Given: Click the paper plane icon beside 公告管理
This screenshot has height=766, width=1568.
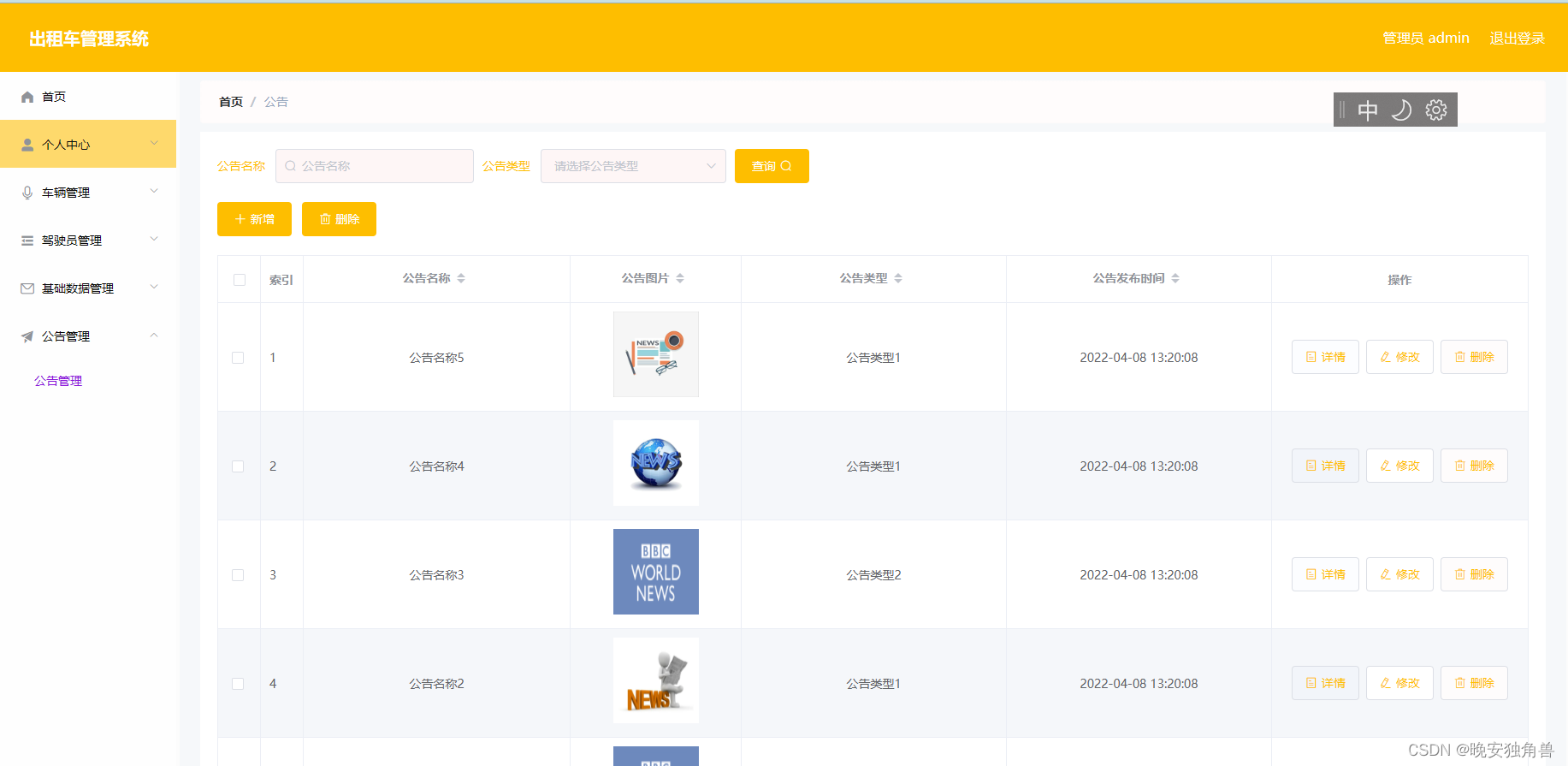Looking at the screenshot, I should click(27, 336).
